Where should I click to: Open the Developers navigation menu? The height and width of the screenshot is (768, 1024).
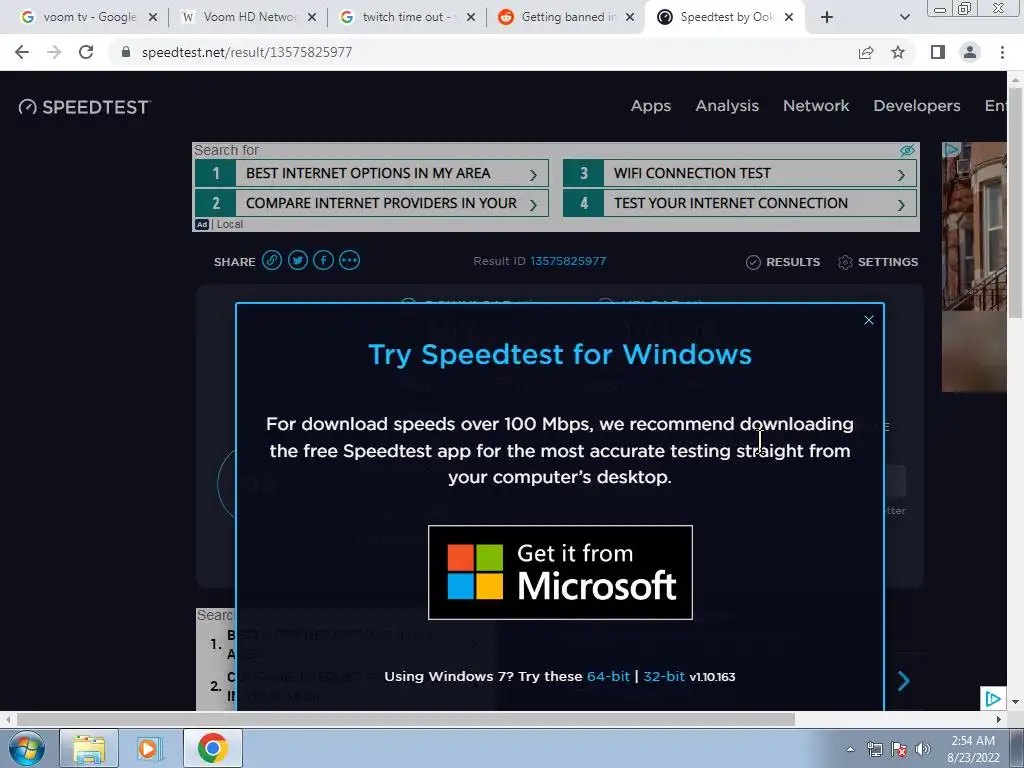917,106
